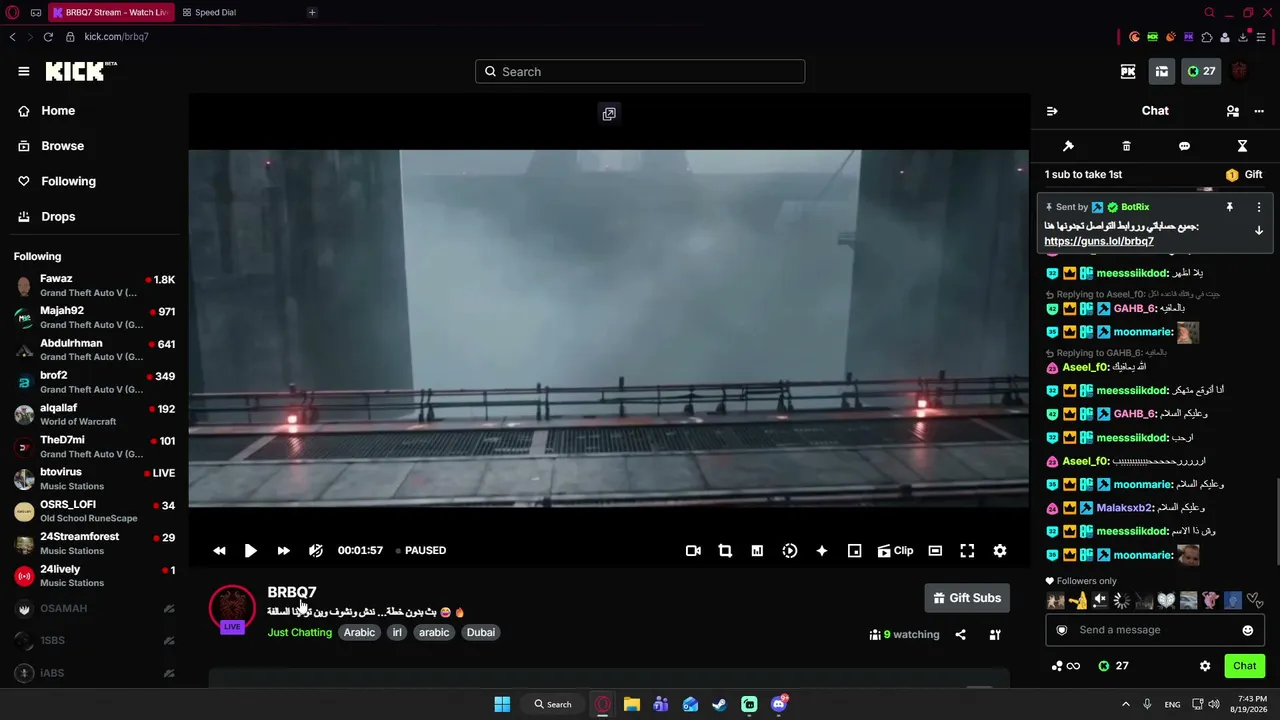Viewport: 1280px width, 720px height.
Task: Select the crop icon in player bar
Action: coord(725,551)
